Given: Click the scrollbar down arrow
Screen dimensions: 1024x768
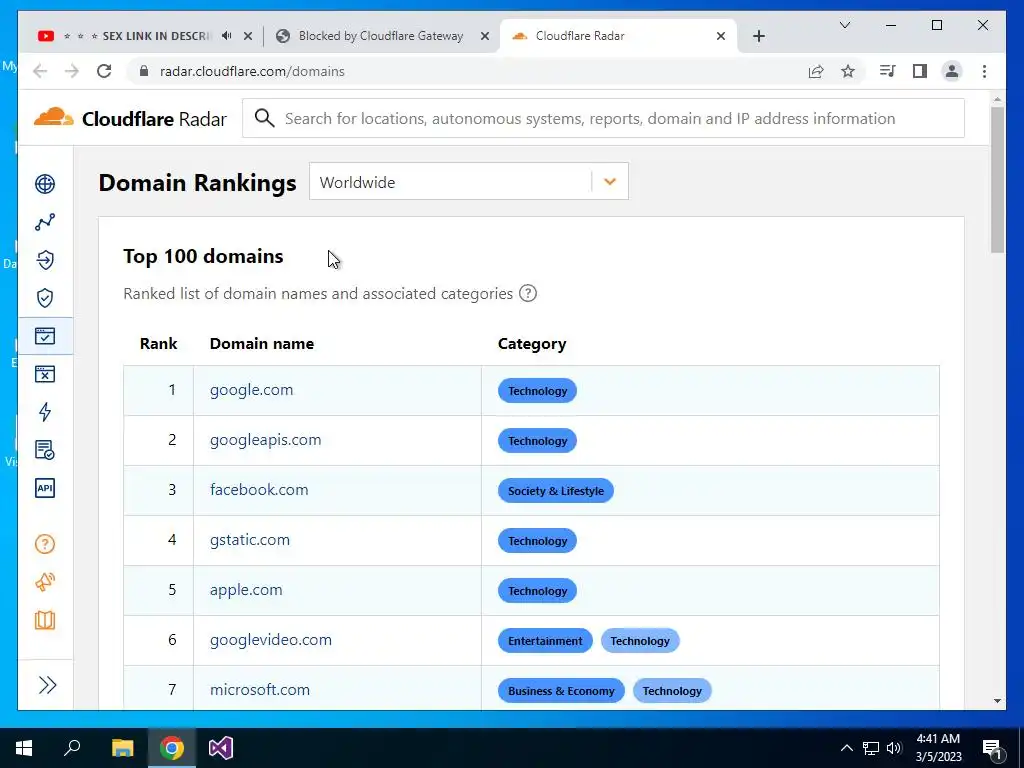Looking at the screenshot, I should (x=997, y=701).
